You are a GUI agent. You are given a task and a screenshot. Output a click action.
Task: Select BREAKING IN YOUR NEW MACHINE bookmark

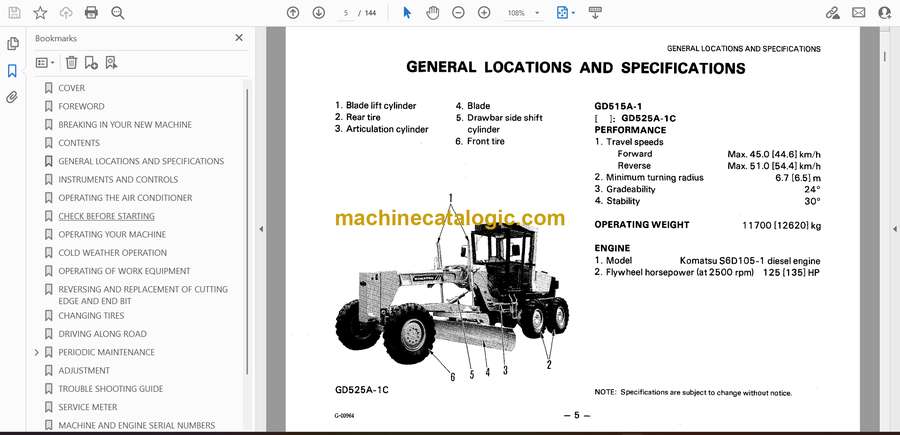[125, 125]
